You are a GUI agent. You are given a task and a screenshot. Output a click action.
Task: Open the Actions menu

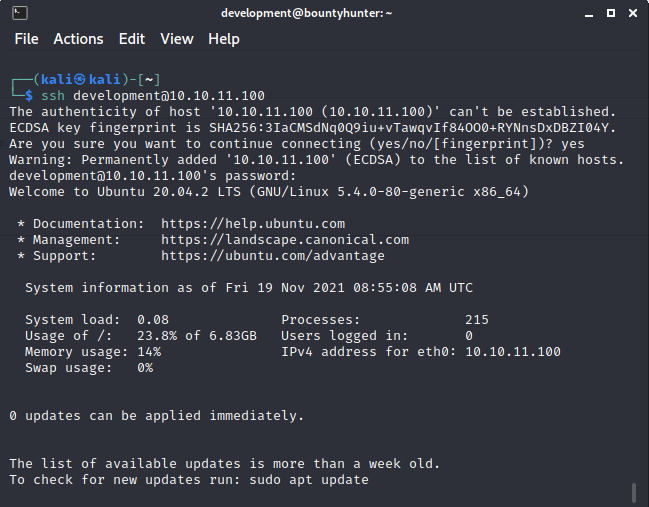click(78, 39)
